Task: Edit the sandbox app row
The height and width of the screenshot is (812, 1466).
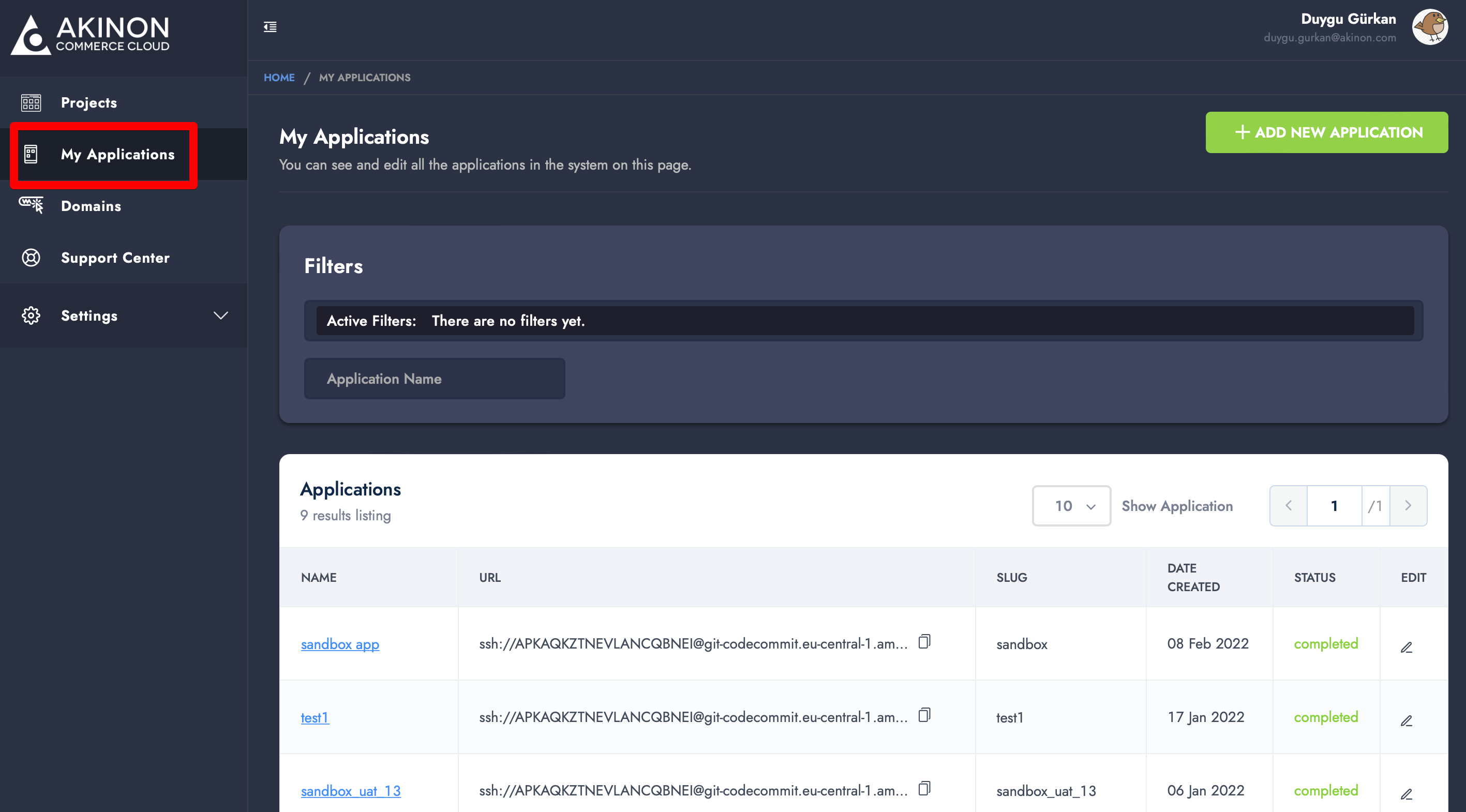Action: tap(1406, 648)
